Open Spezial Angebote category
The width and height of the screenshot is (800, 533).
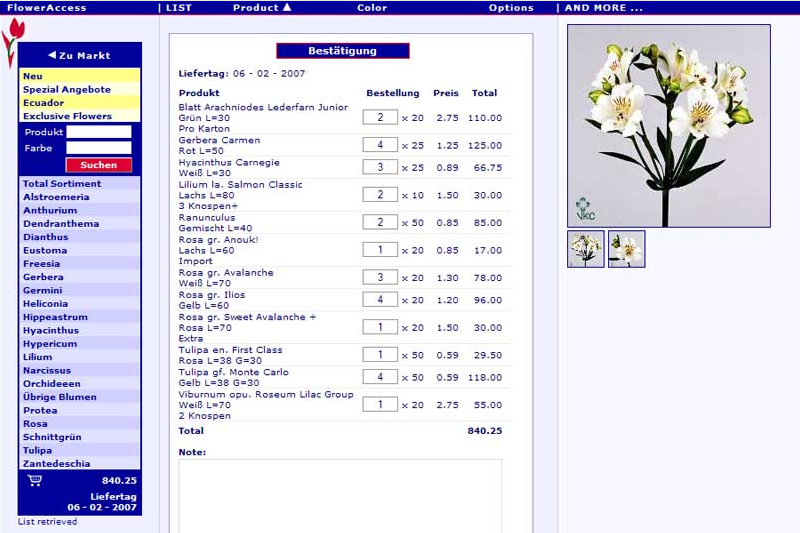67,90
